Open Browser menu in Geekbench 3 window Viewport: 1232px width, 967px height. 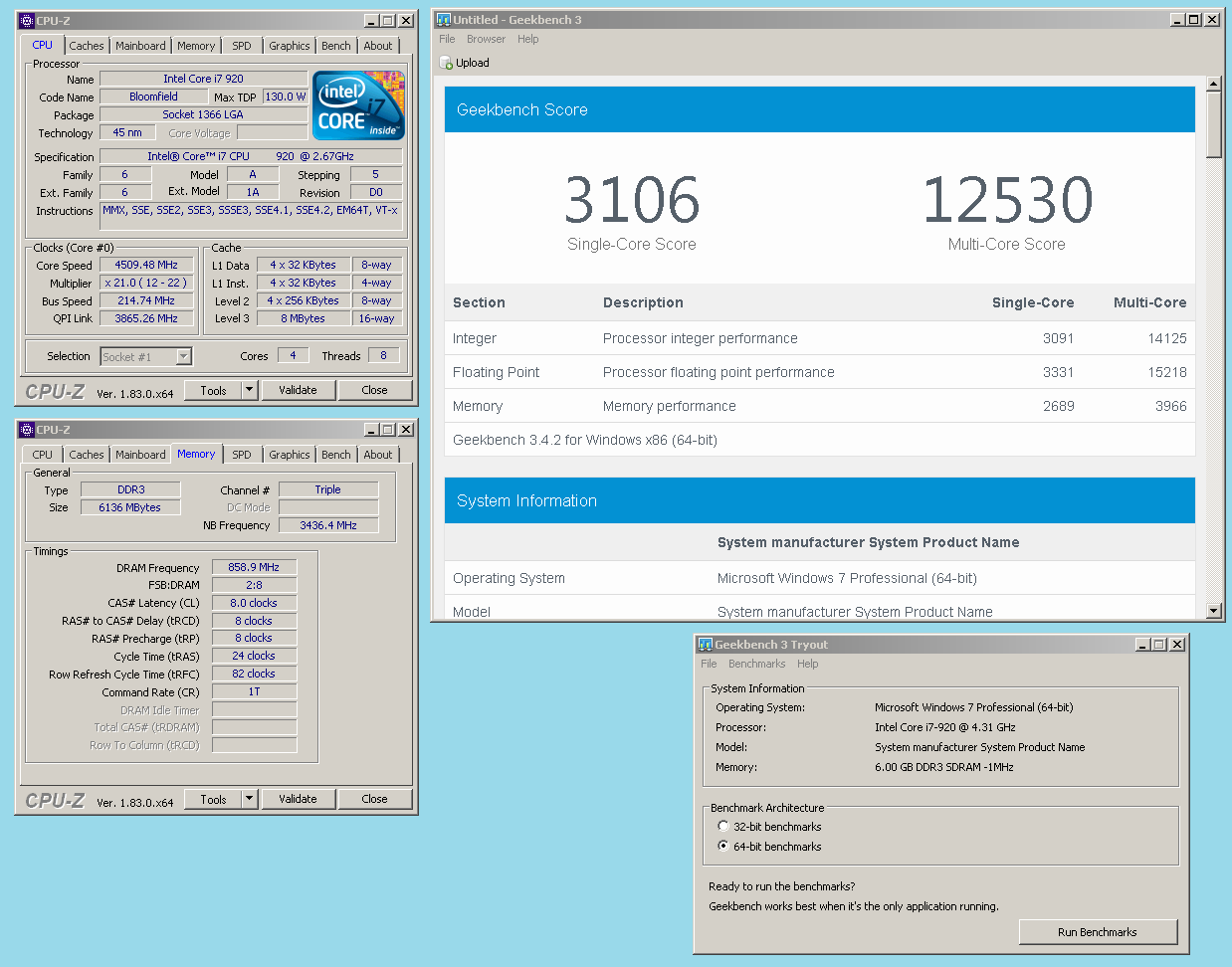tap(486, 39)
